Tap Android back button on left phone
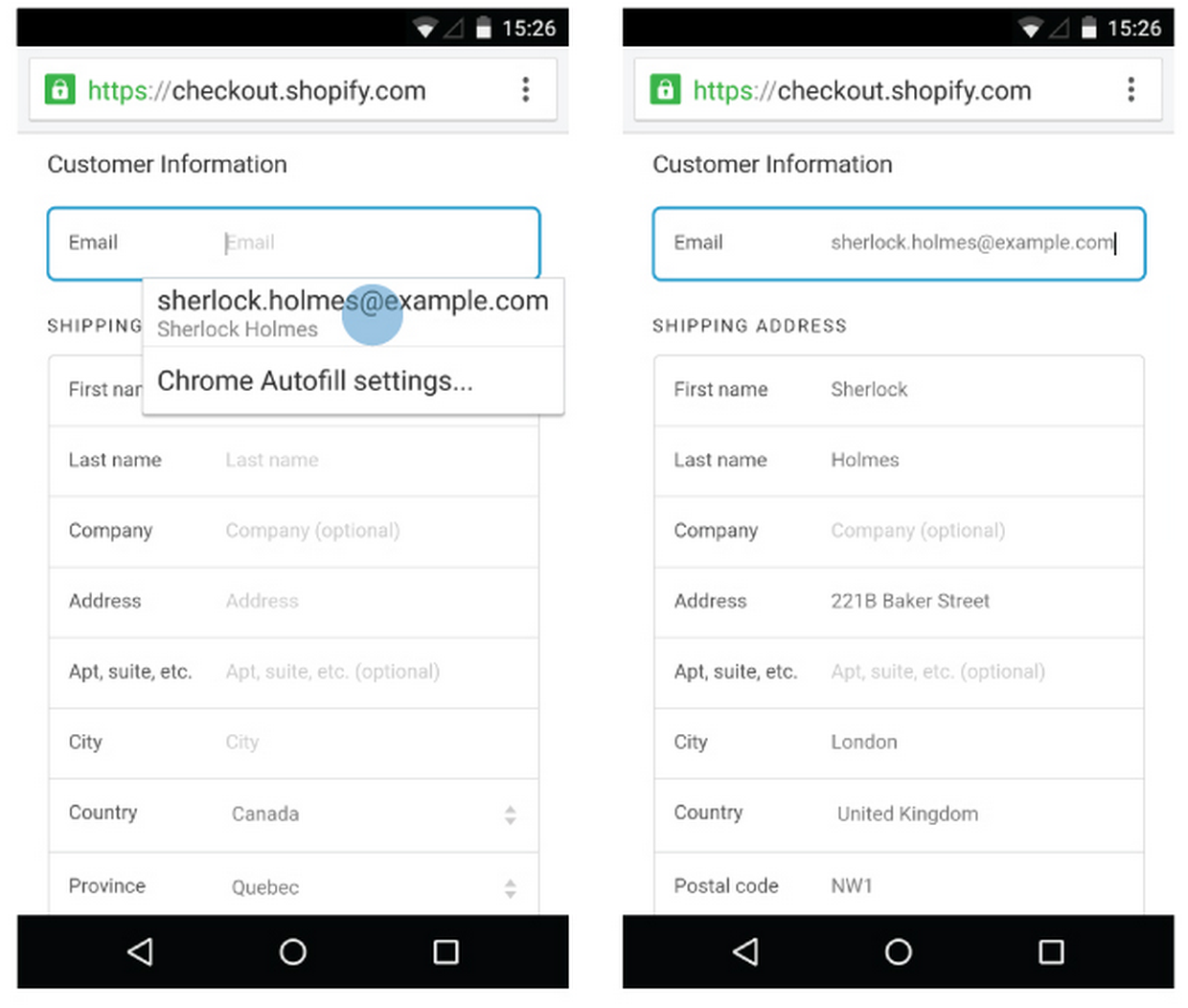The height and width of the screenshot is (1008, 1188). (140, 951)
